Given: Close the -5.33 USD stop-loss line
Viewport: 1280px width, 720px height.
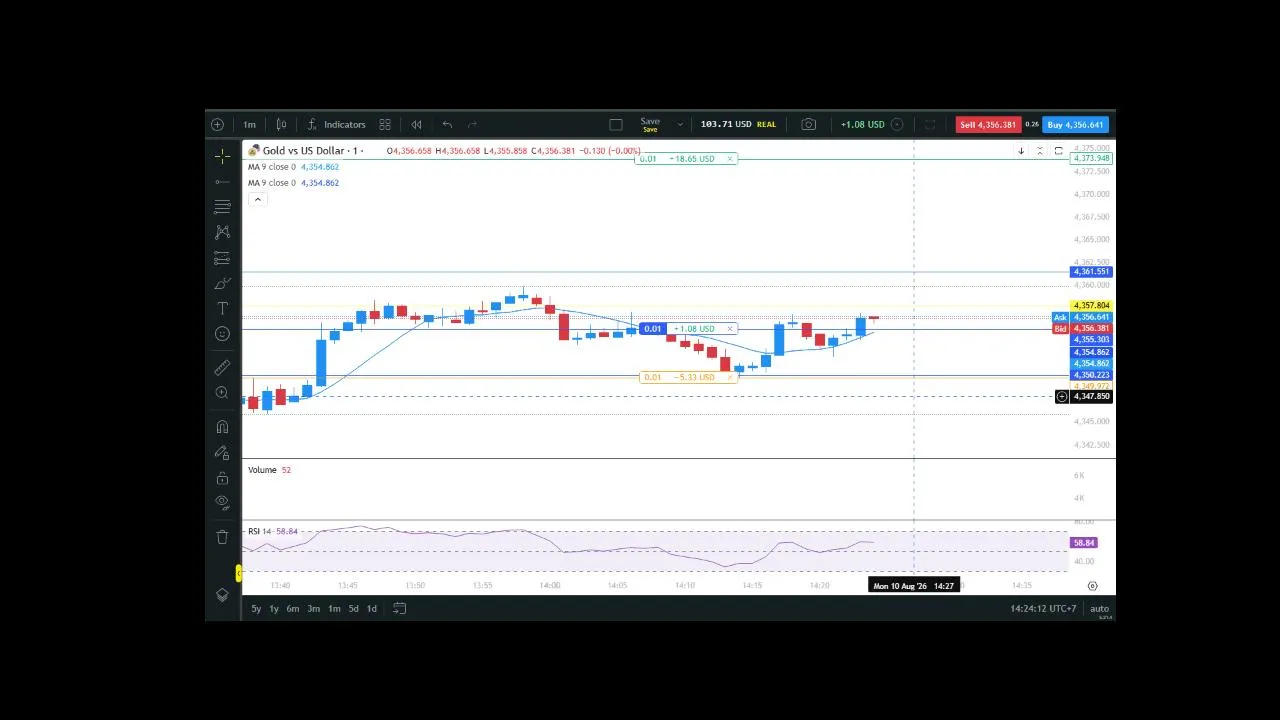Looking at the screenshot, I should click(730, 377).
